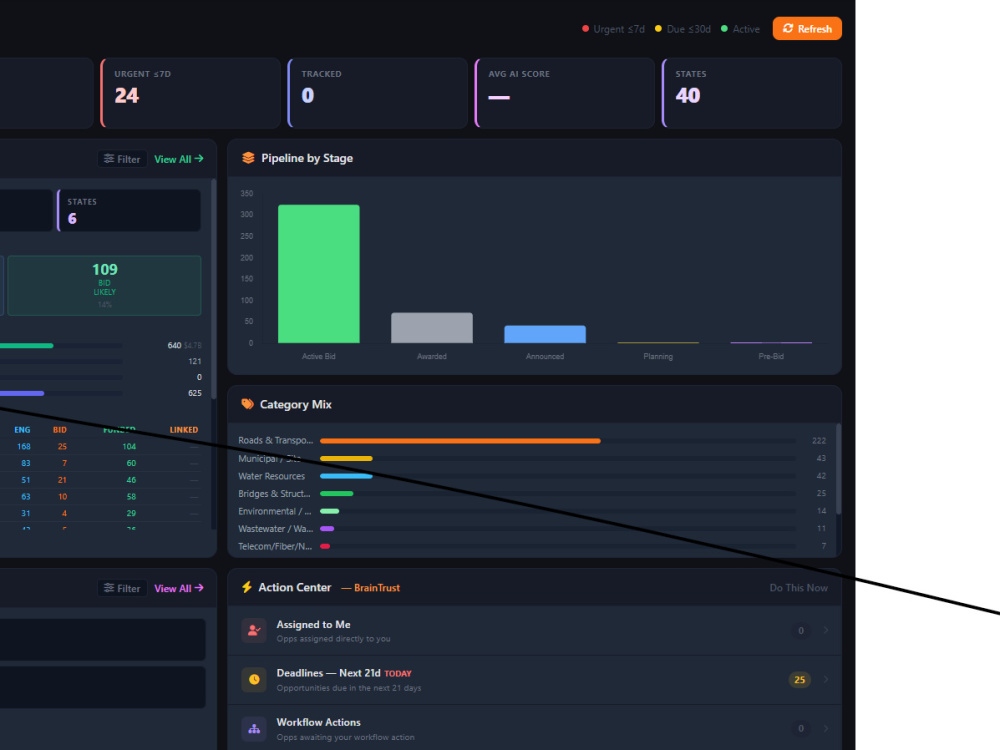
Task: Select the Wastewater category row
Action: tap(532, 529)
